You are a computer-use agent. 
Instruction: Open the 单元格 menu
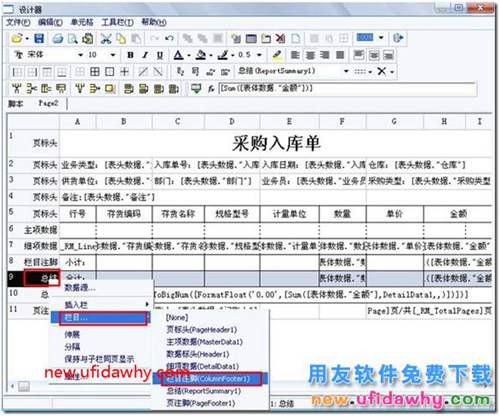[82, 22]
